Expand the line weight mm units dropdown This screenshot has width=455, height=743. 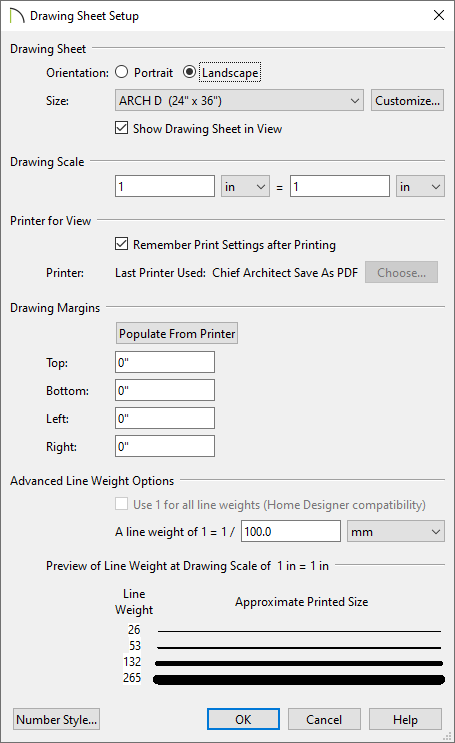pyautogui.click(x=396, y=532)
